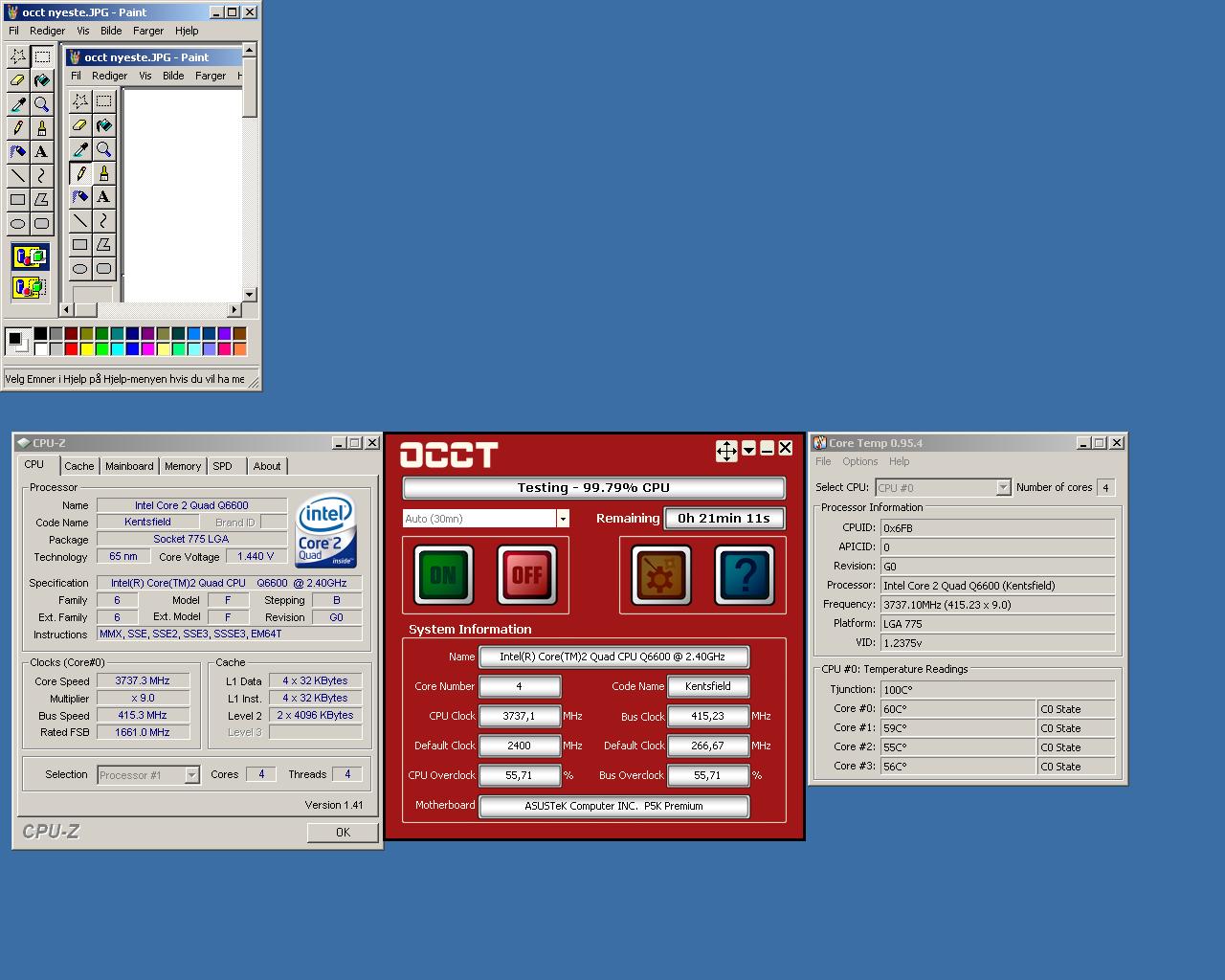Select the Free-Form Select tool in outer Paint toolbox
Image resolution: width=1225 pixels, height=980 pixels.
pos(17,56)
